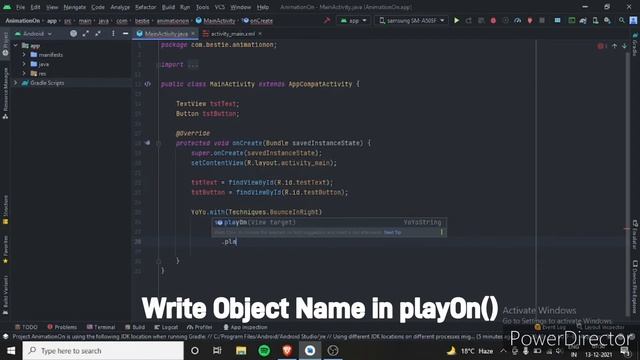Open Brave browser from the taskbar
Screen dimensions: 640x360
click(287, 351)
